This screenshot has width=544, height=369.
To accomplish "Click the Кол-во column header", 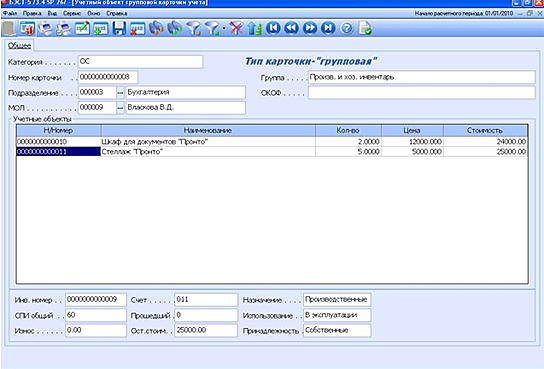I will [348, 130].
